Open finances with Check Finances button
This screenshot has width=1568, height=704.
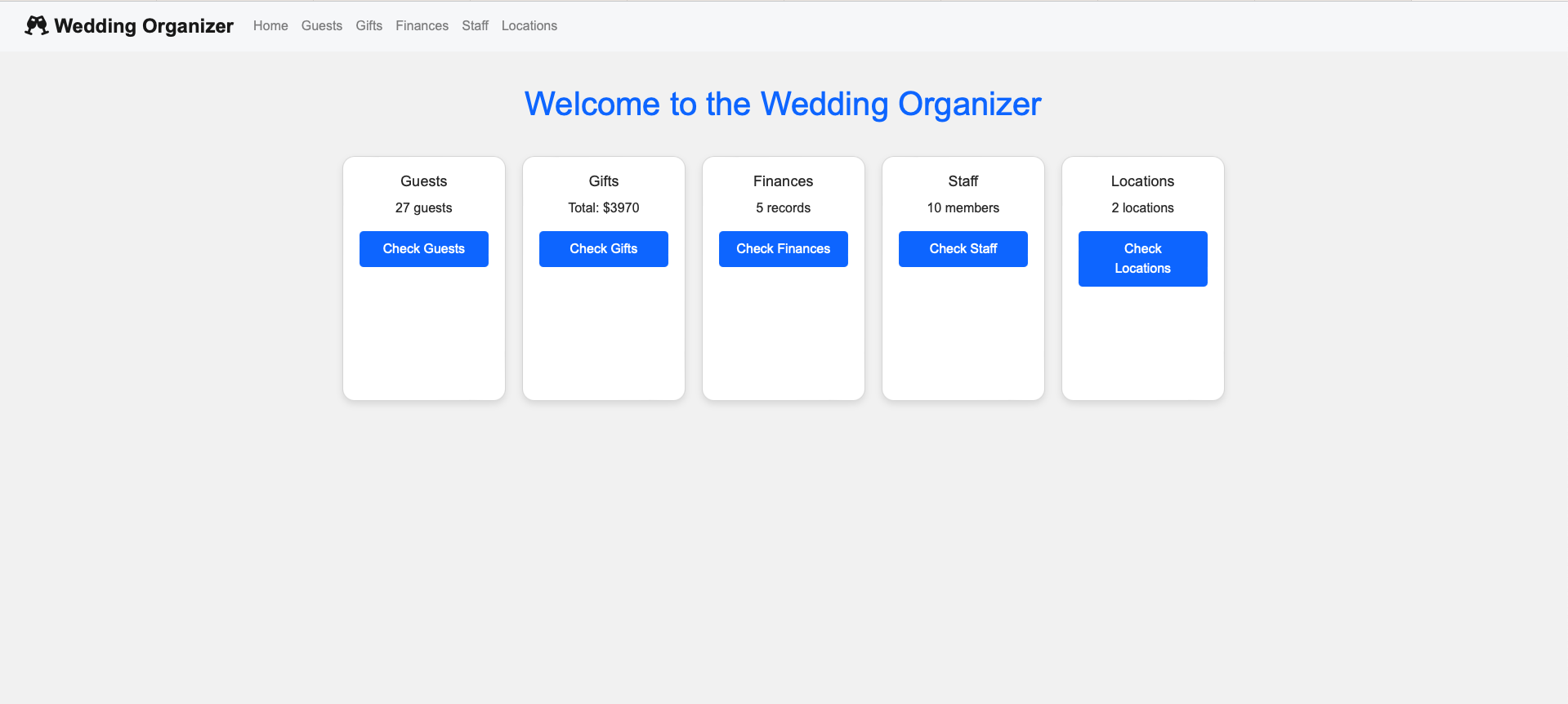pos(783,249)
